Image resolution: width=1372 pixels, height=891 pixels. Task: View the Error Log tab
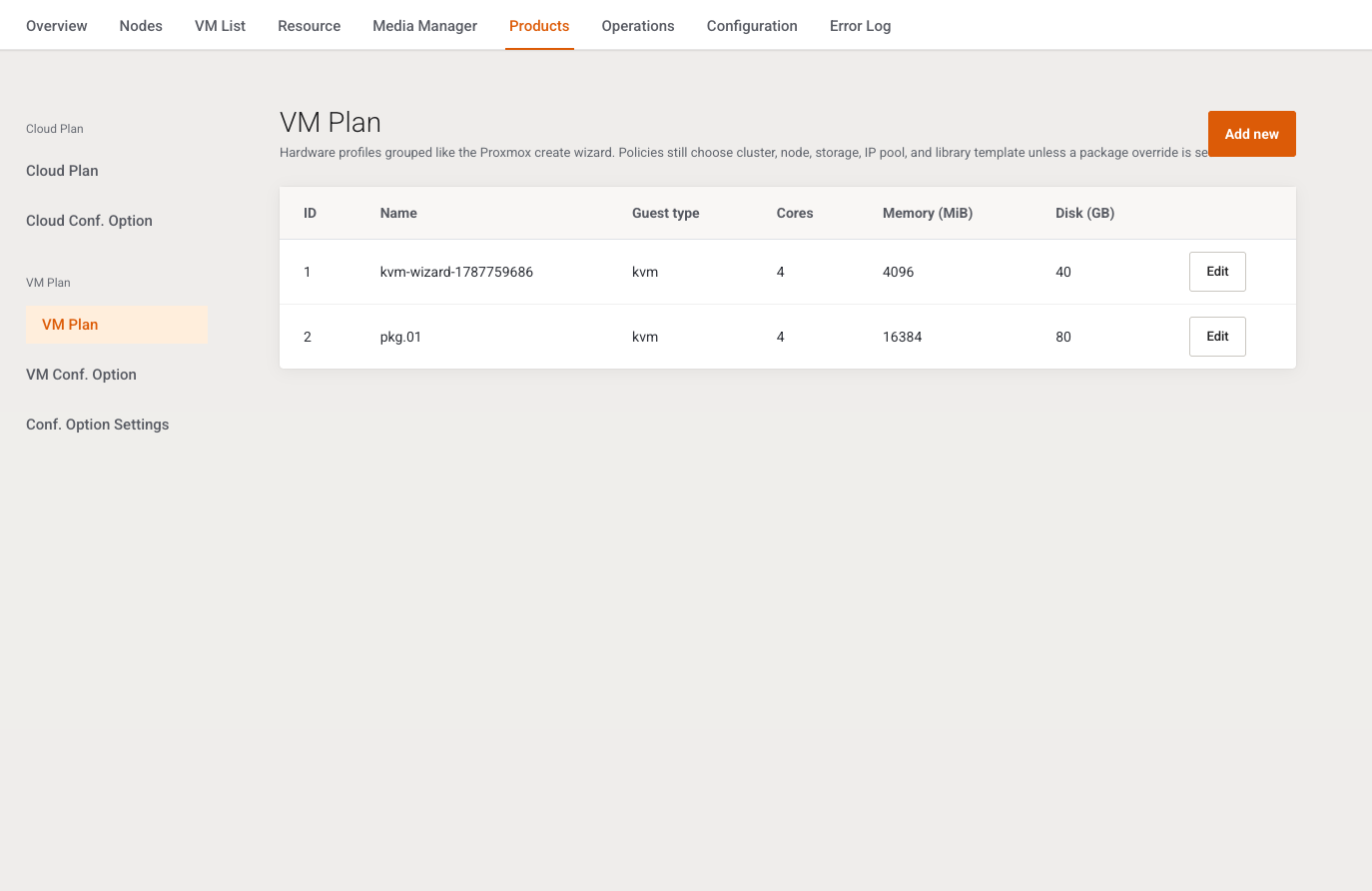click(x=860, y=26)
